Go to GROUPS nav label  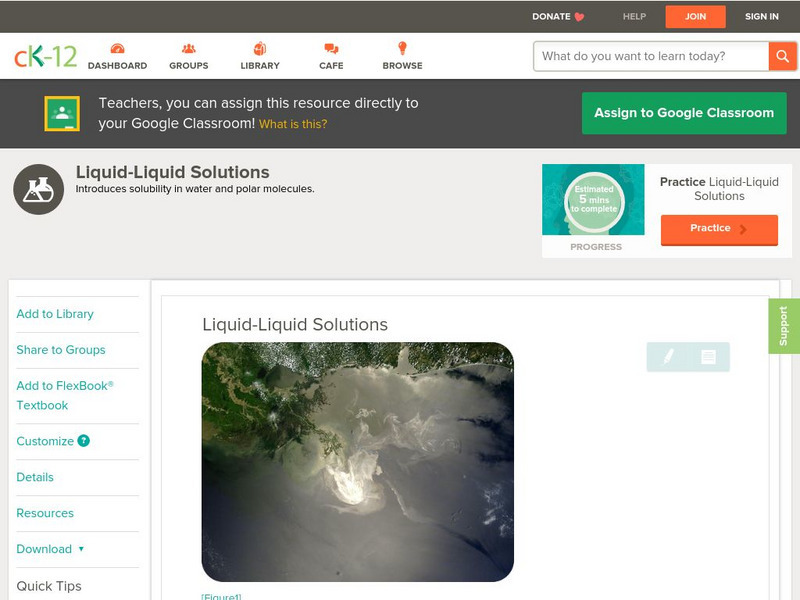pyautogui.click(x=189, y=66)
